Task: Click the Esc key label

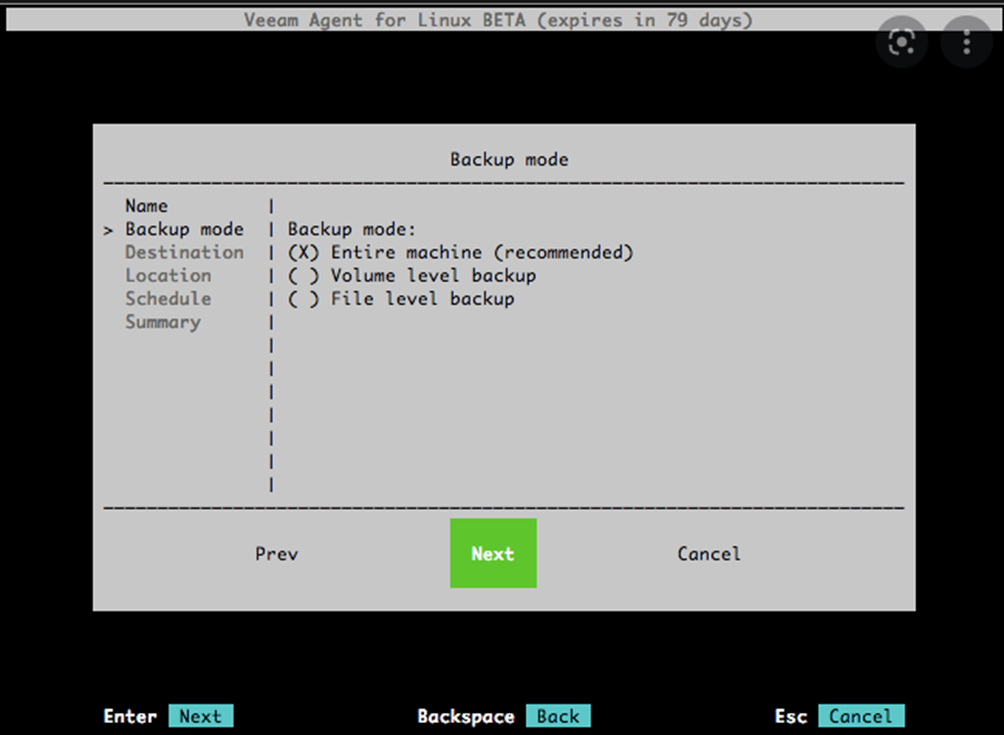Action: 791,716
